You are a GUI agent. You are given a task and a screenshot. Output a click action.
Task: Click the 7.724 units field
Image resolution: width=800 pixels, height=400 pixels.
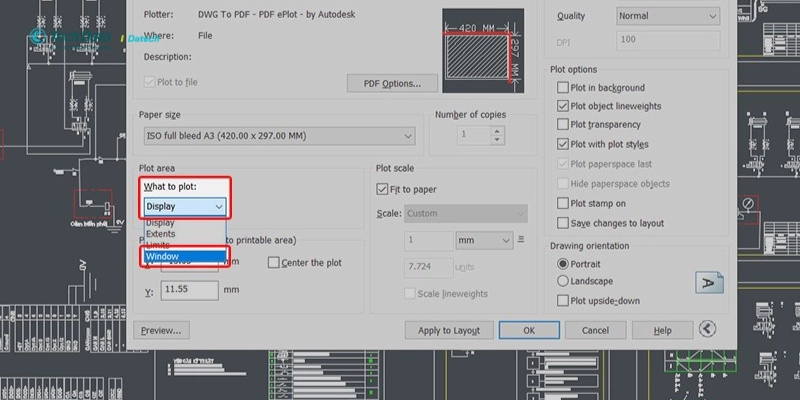429,267
